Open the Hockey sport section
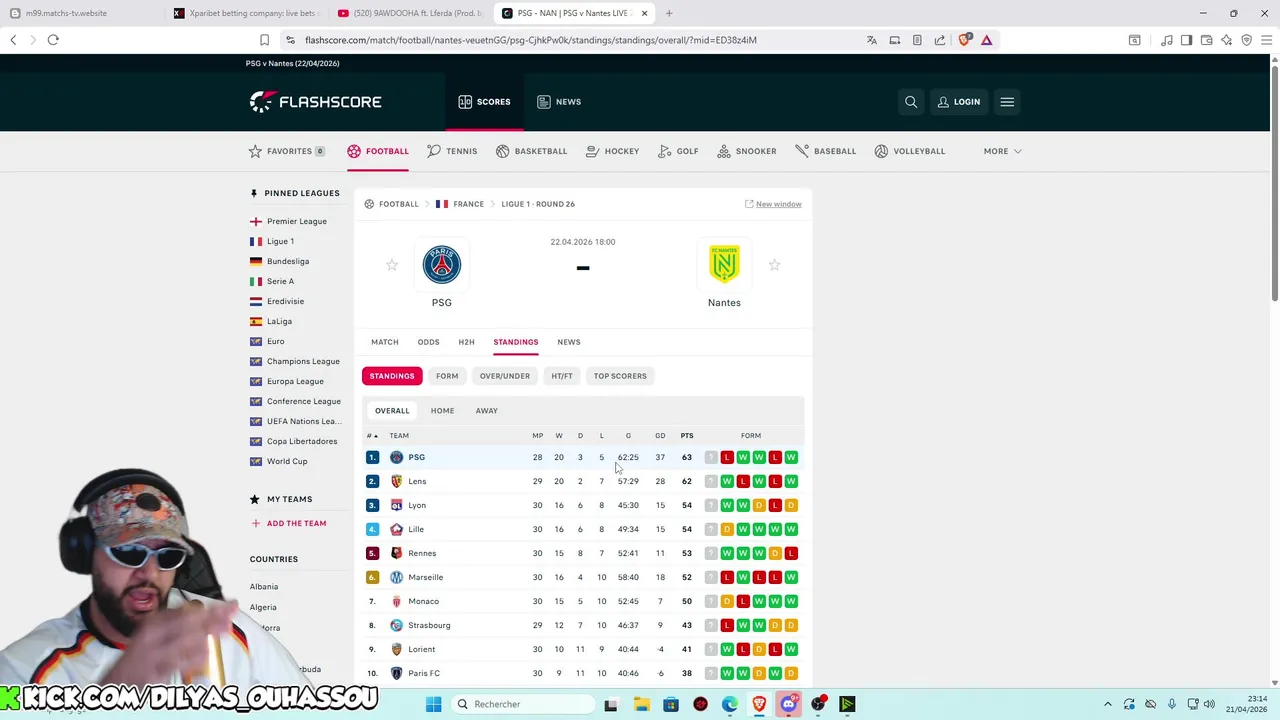 (612, 151)
